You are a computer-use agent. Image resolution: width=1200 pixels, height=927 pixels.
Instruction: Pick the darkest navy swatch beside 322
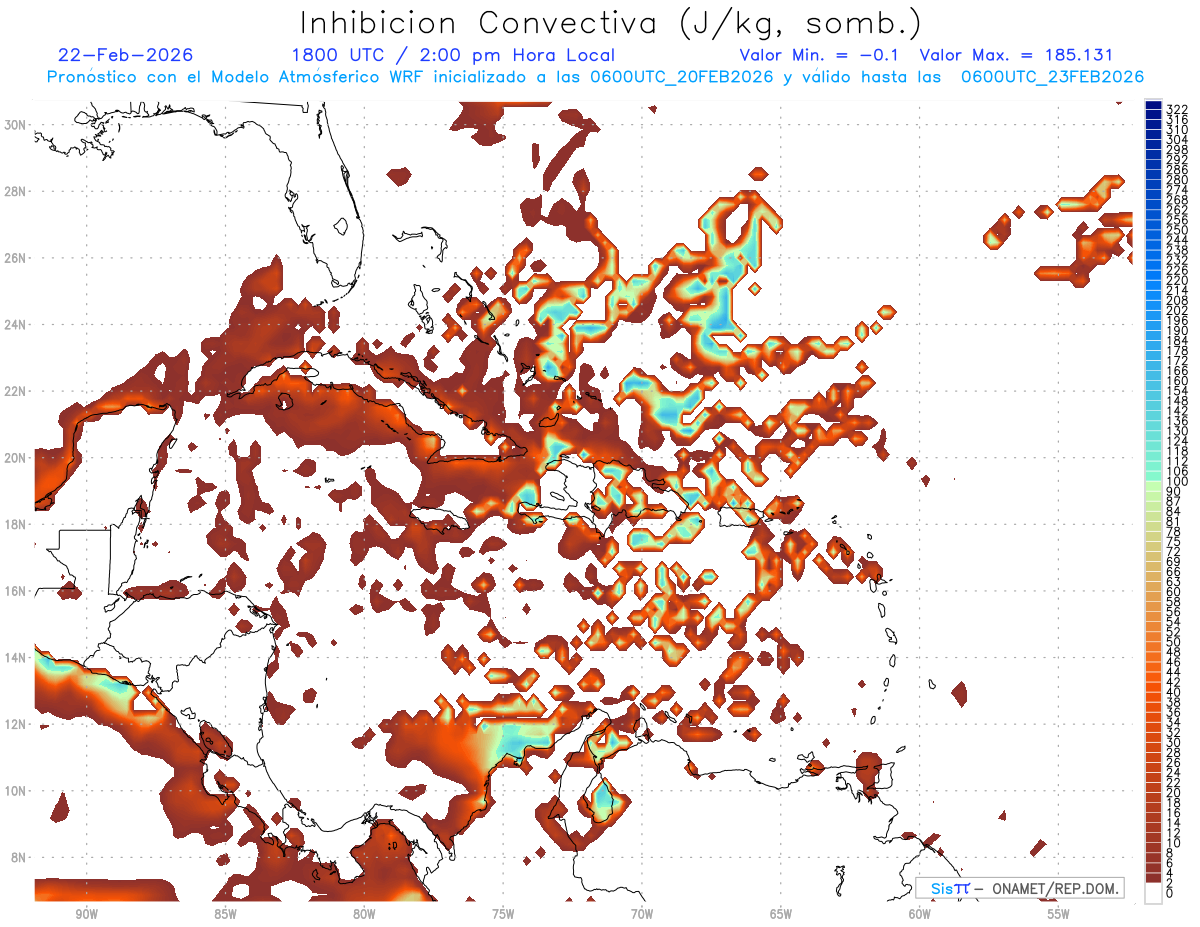pyautogui.click(x=1153, y=106)
